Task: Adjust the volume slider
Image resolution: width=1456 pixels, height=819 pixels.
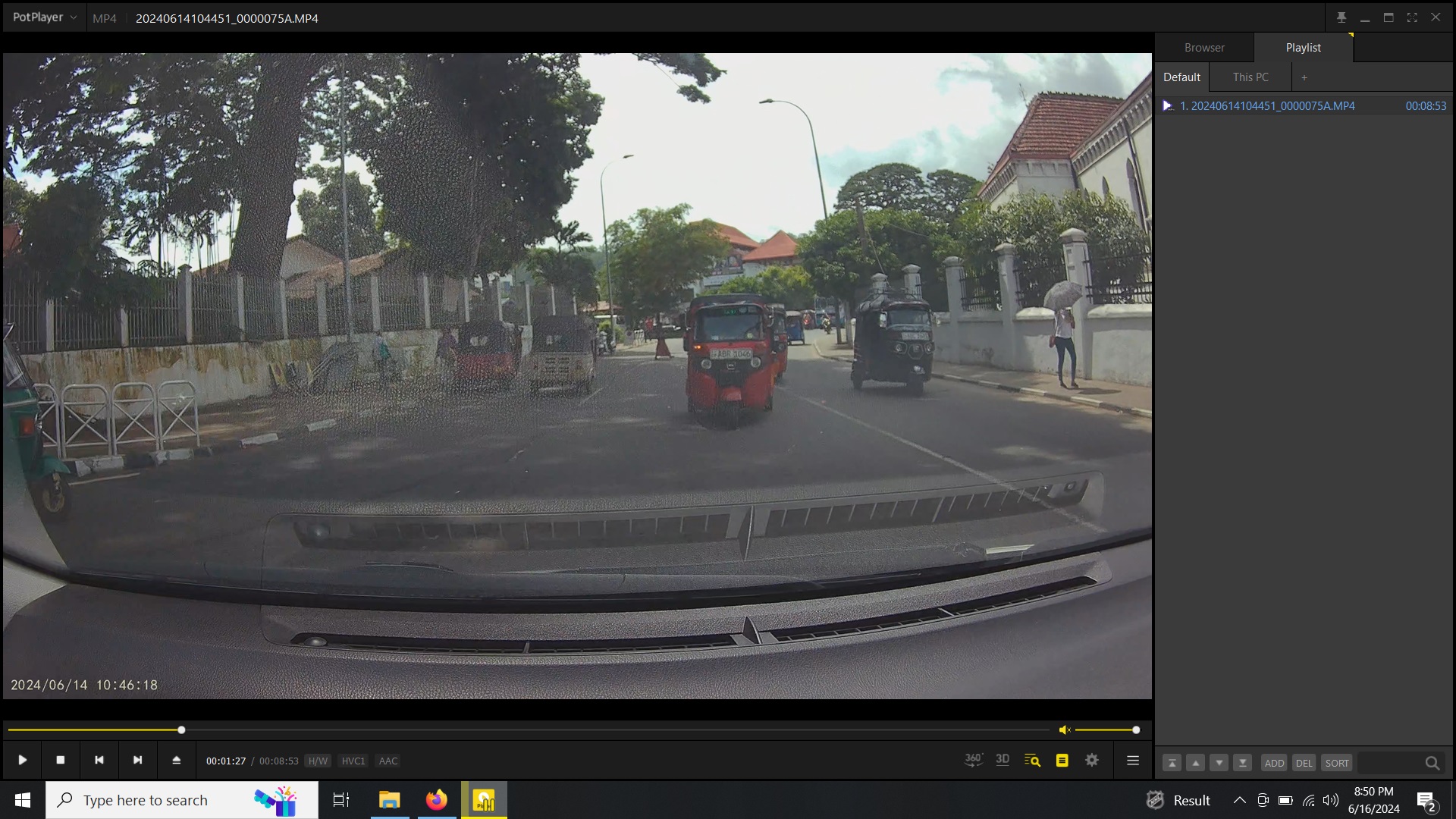Action: (1106, 730)
